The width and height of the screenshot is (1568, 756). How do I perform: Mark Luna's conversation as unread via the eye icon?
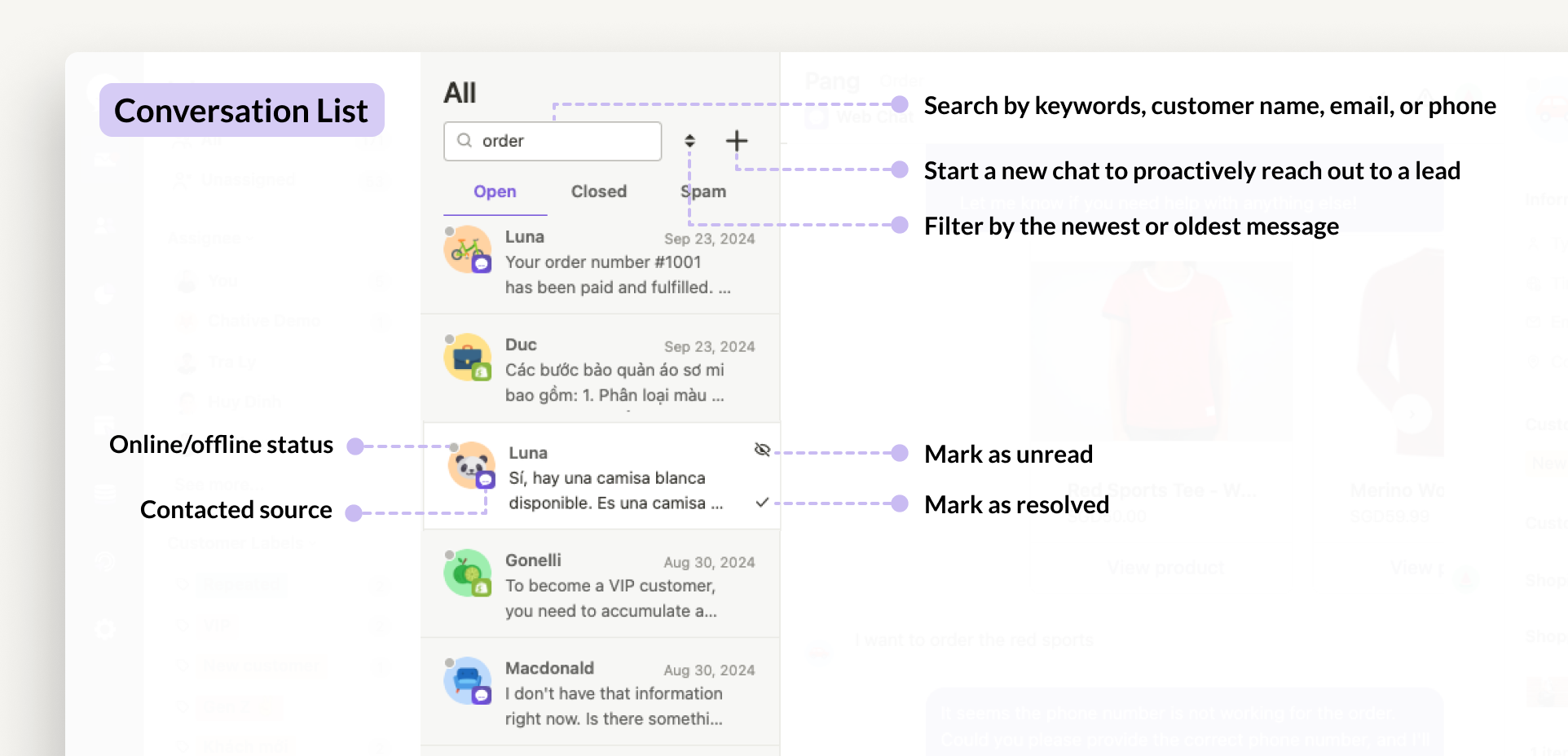(761, 449)
